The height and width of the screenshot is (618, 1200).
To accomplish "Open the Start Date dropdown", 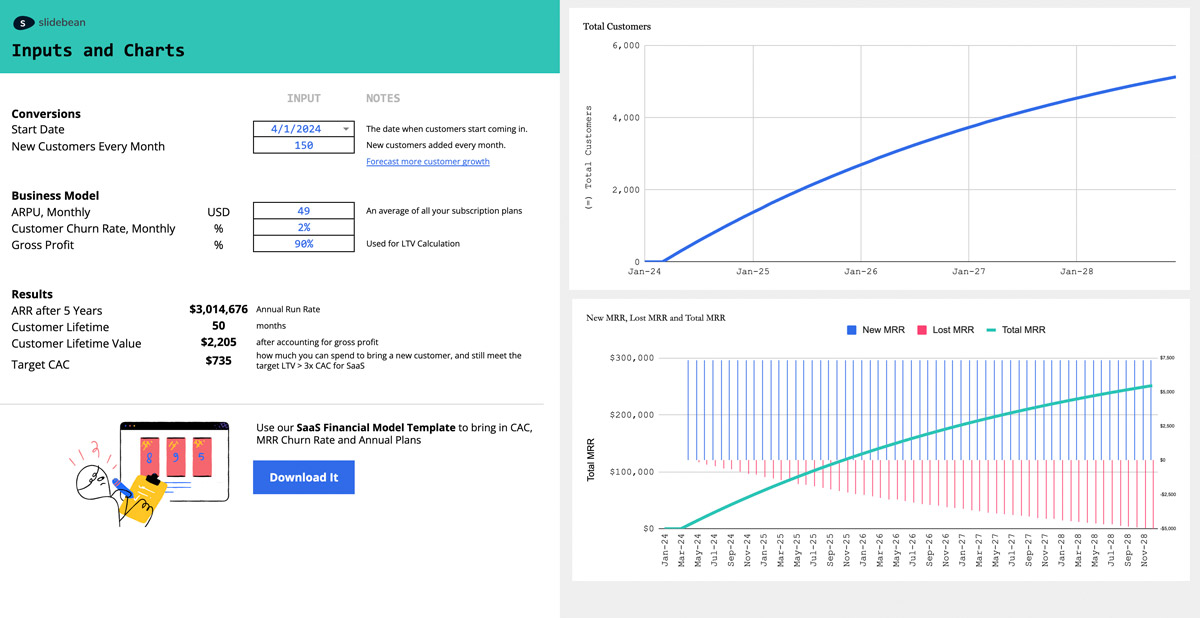I will coord(345,128).
